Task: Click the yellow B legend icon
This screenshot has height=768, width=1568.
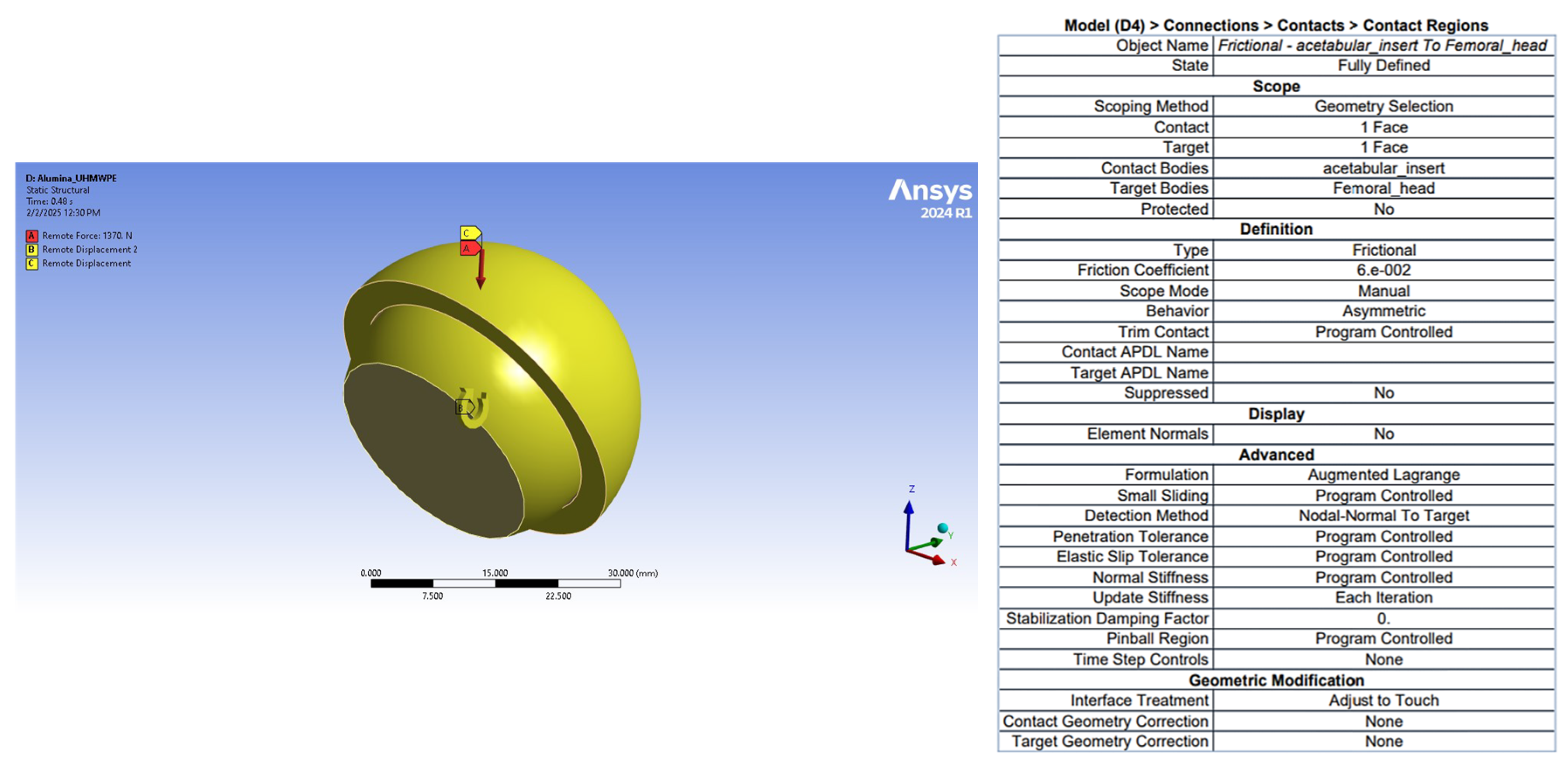Action: [x=31, y=250]
